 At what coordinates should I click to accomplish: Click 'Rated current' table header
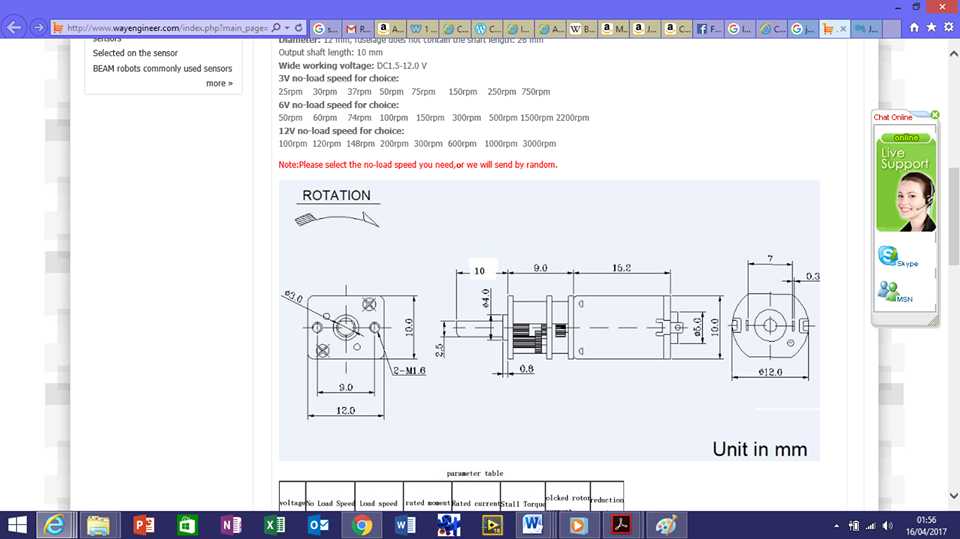pyautogui.click(x=476, y=503)
